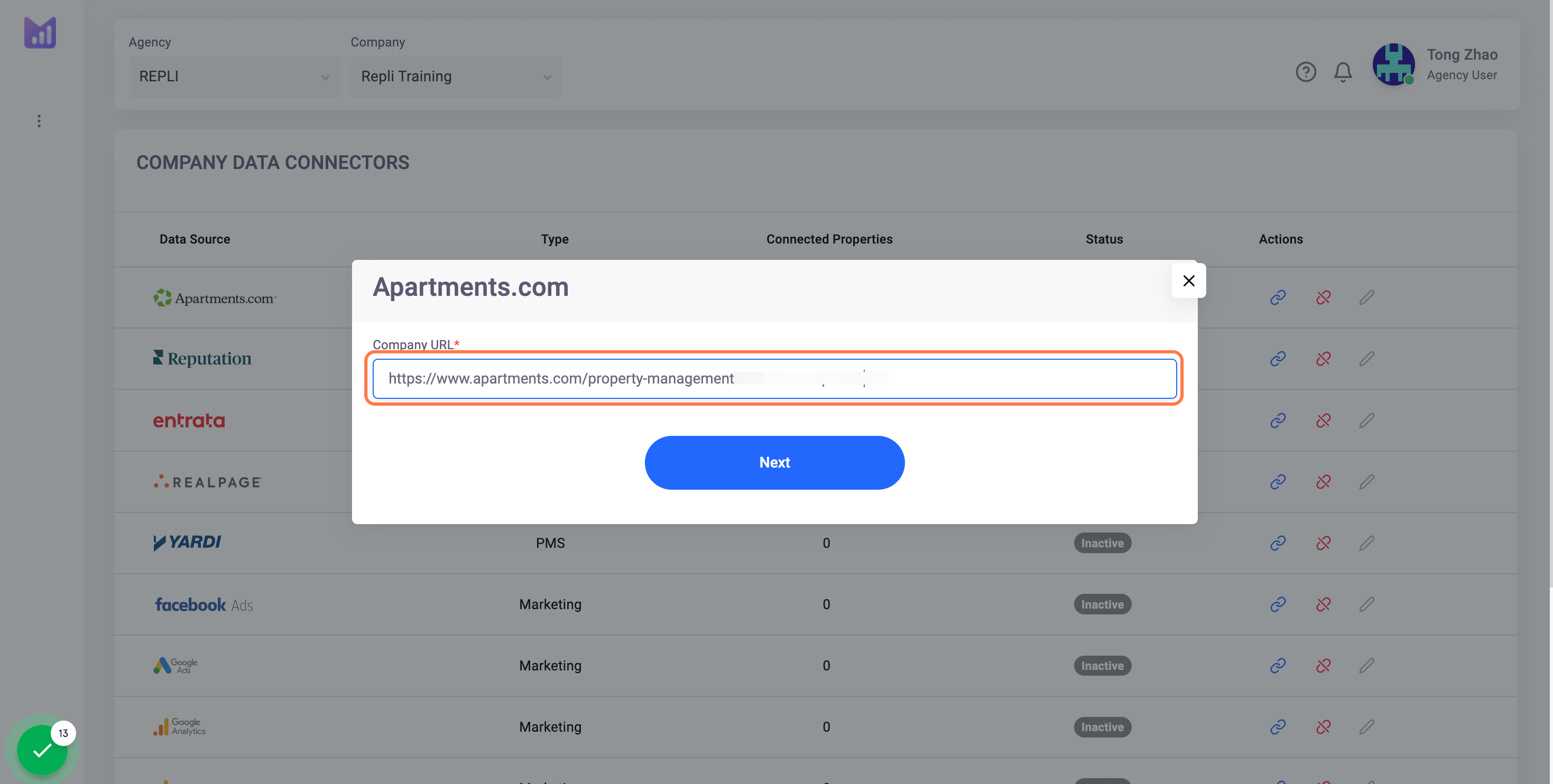Click the REALPAGE logo in the table

tap(207, 482)
